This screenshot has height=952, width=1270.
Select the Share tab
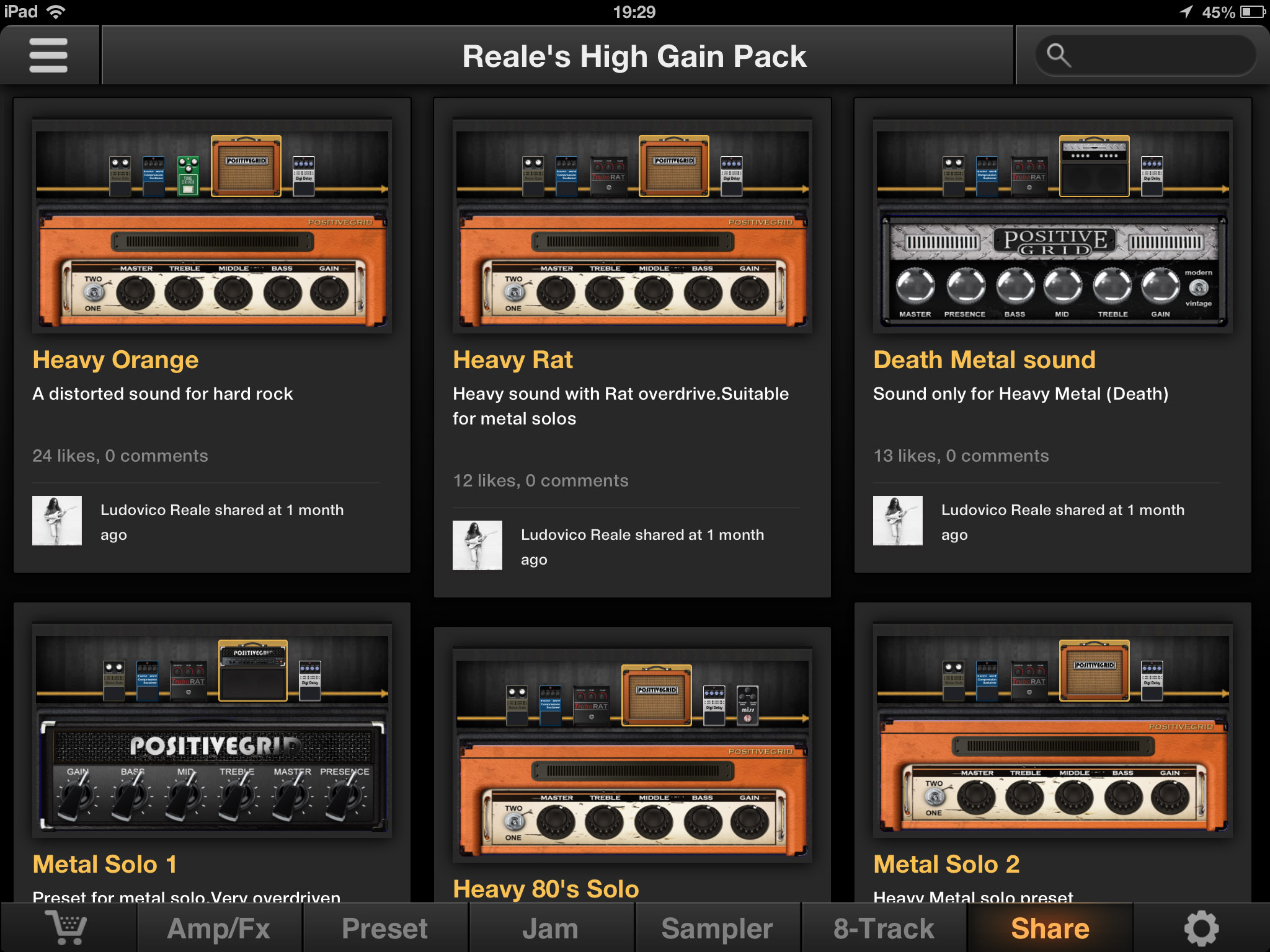pos(1050,928)
